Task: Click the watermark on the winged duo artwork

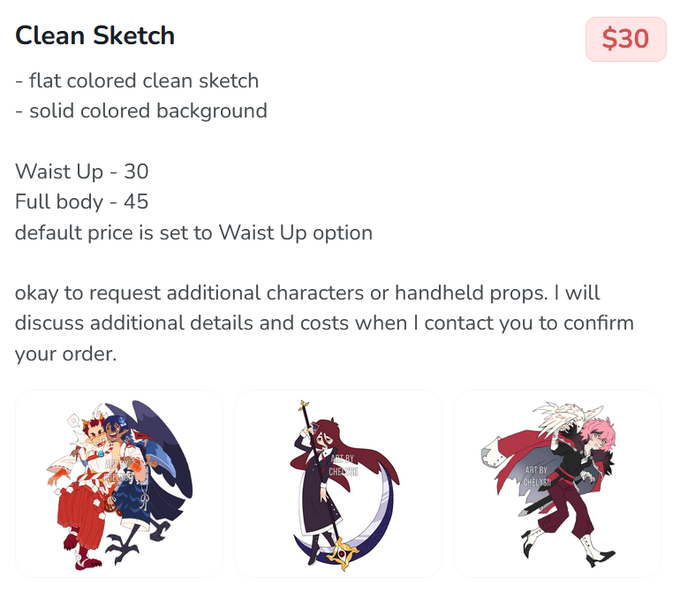Action: point(118,470)
